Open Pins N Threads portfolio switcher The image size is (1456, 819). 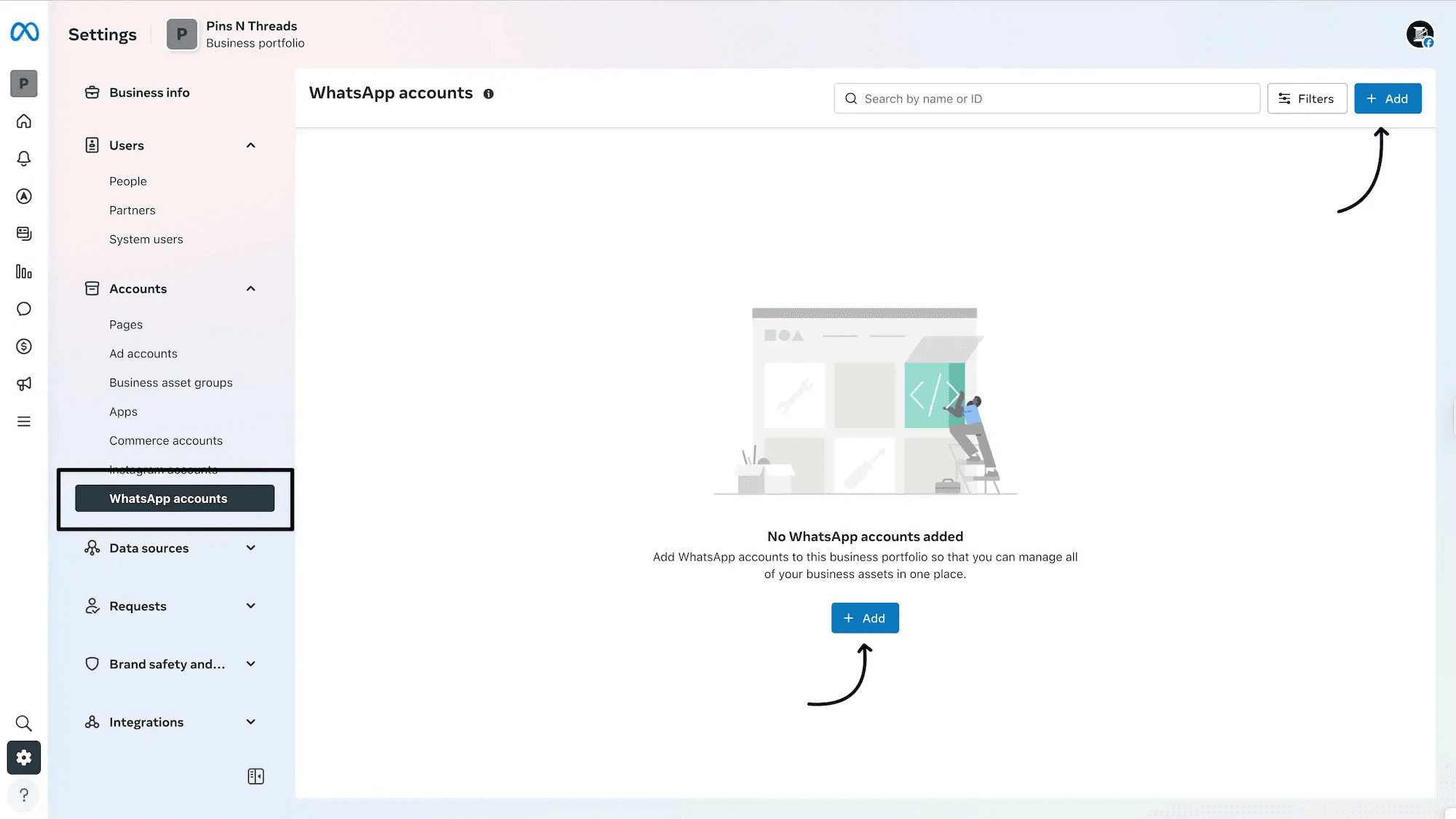(236, 34)
